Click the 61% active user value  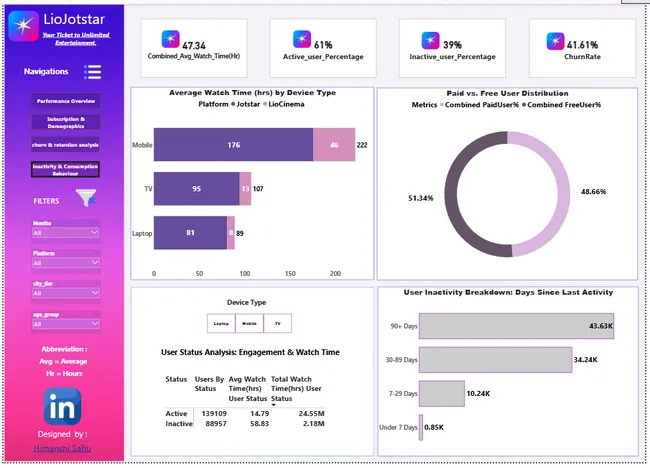(x=323, y=45)
